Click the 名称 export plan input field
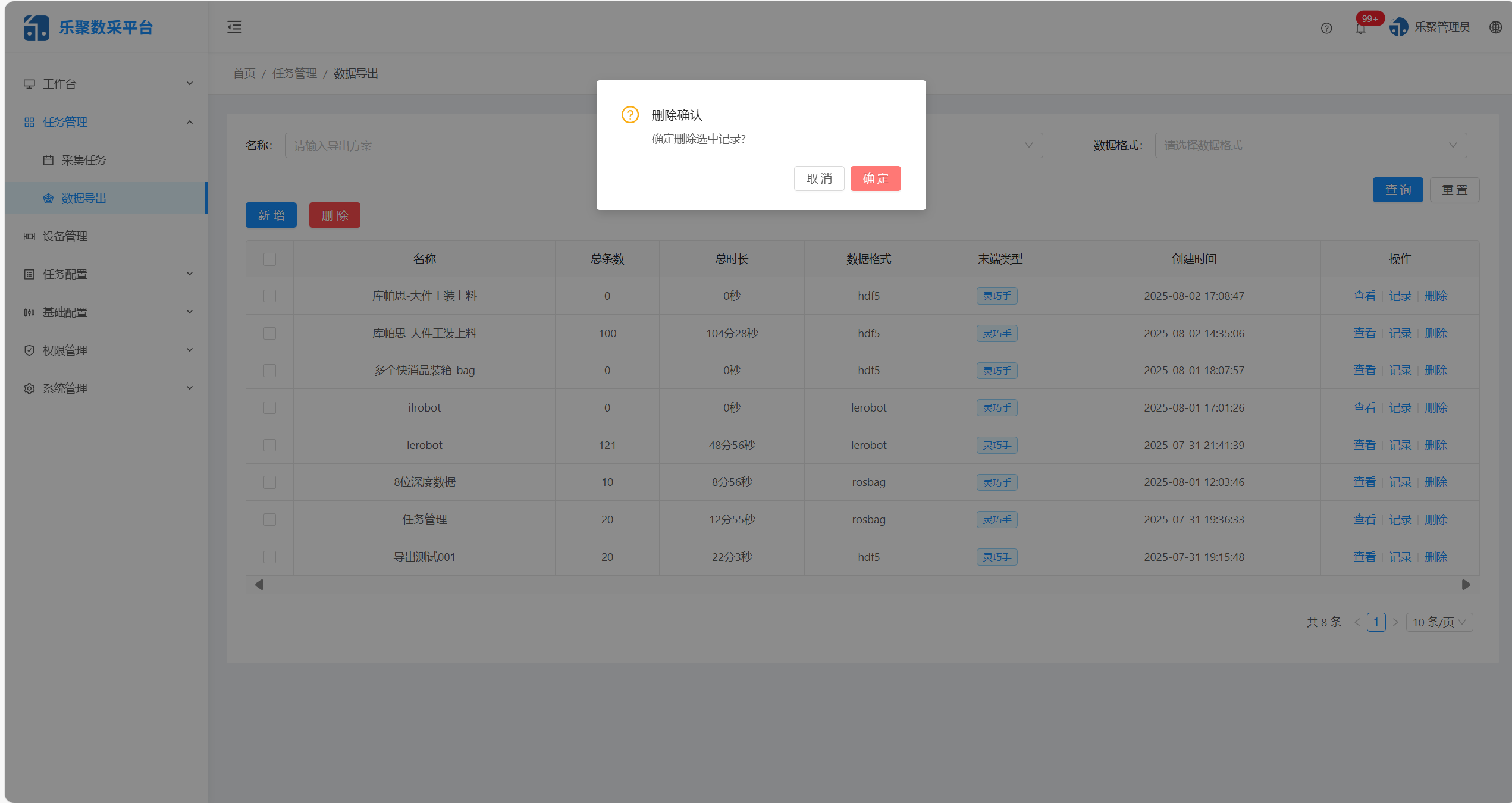This screenshot has width=1512, height=803. coord(416,145)
